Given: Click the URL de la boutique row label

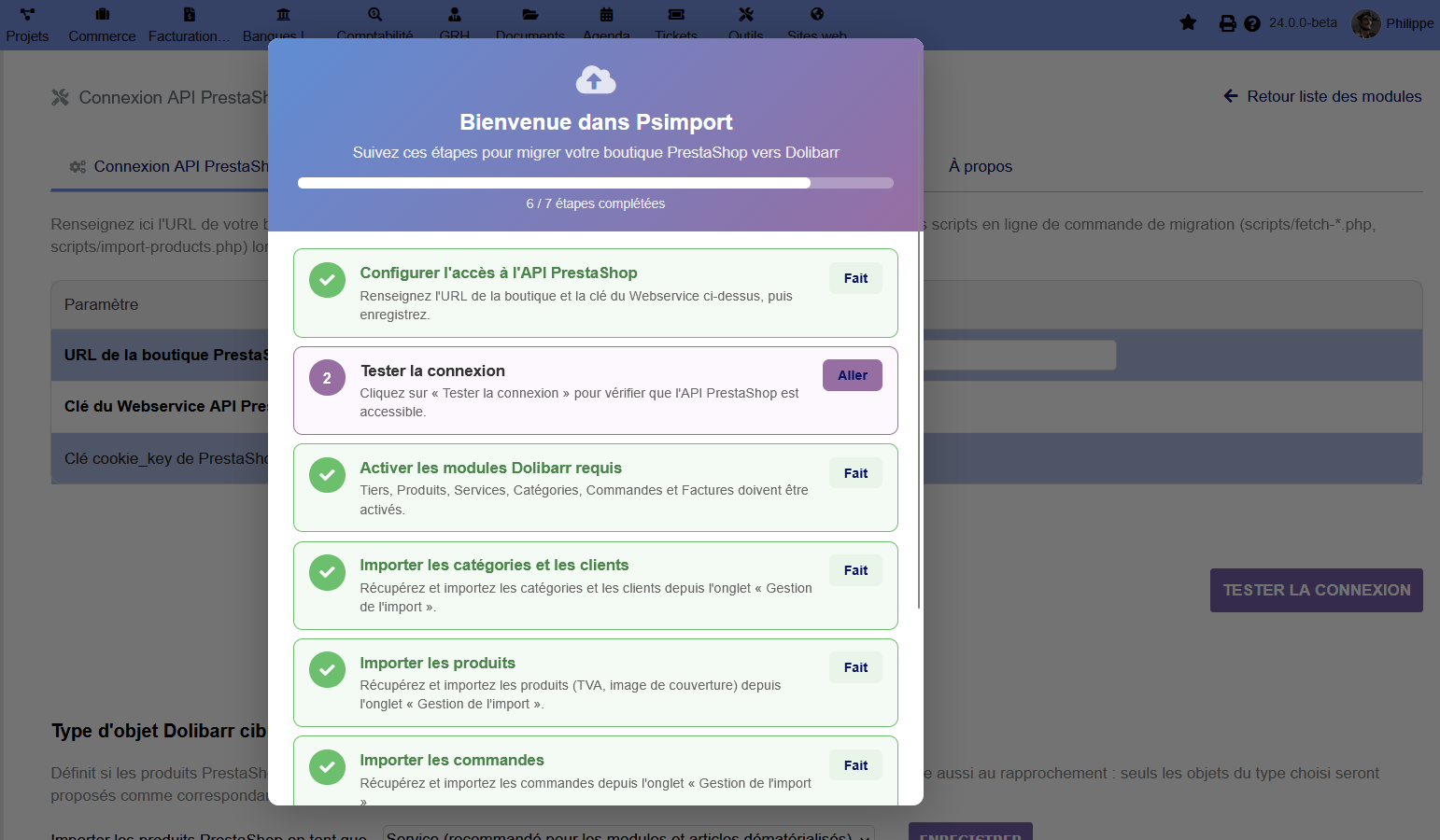Looking at the screenshot, I should tap(166, 355).
